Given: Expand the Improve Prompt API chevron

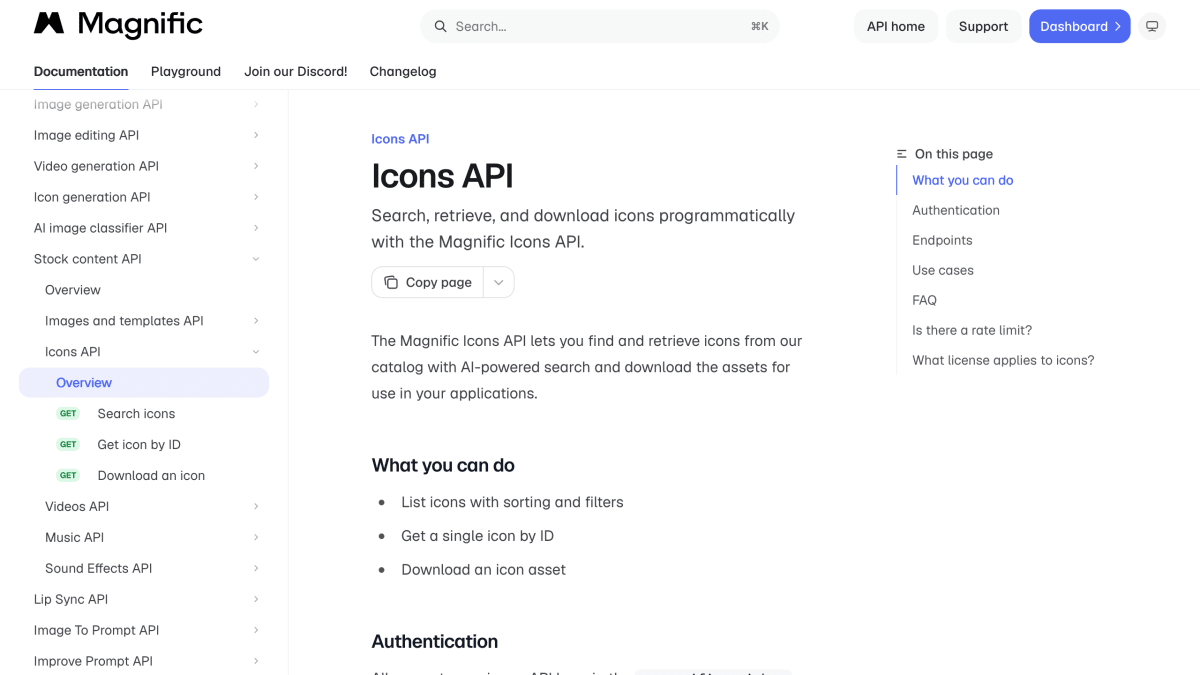Looking at the screenshot, I should click(256, 661).
